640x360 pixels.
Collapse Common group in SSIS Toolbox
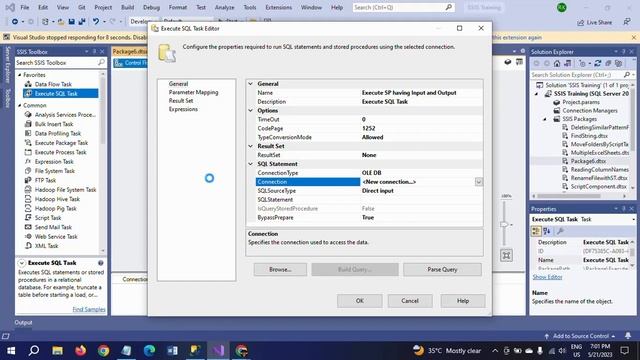[x=19, y=105]
